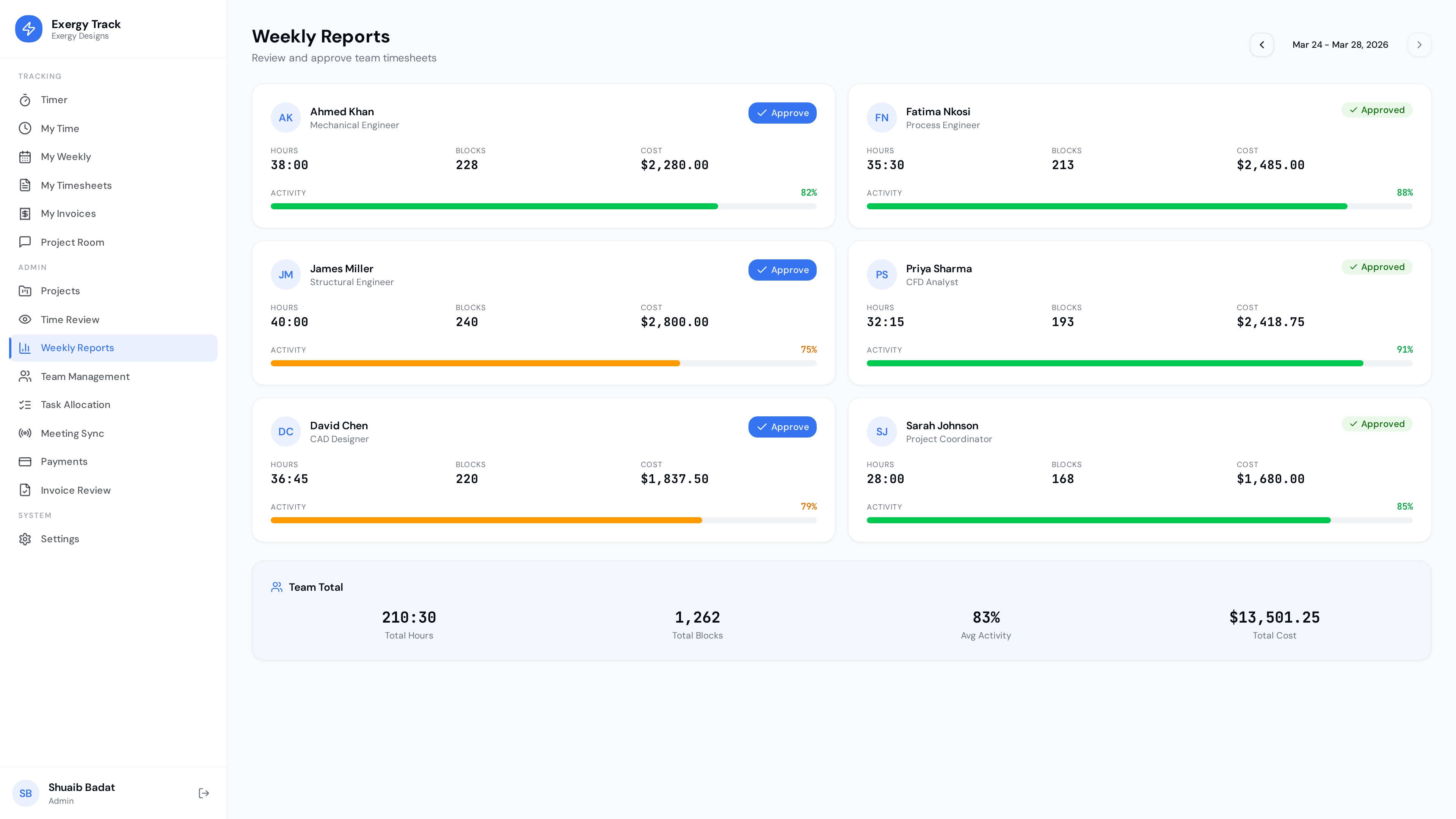Viewport: 1456px width, 819px height.
Task: Open Meeting Sync via its broadcast icon
Action: pos(25,433)
